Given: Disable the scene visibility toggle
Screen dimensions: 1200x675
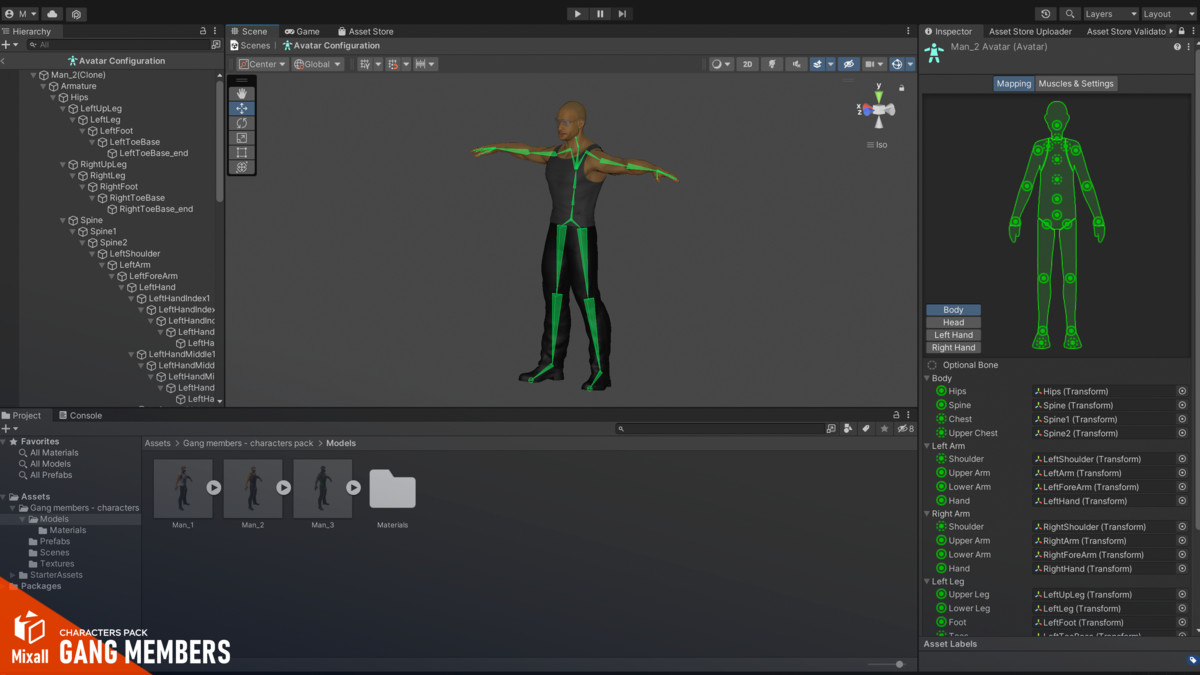Looking at the screenshot, I should point(850,63).
